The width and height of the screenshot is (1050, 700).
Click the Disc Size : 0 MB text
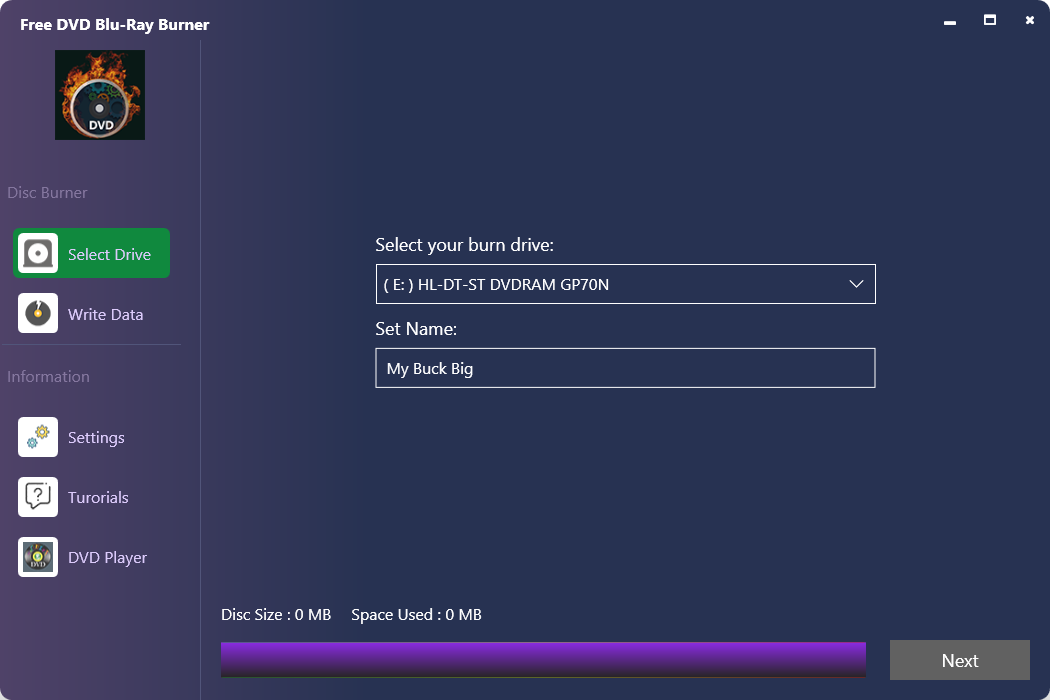tap(276, 614)
